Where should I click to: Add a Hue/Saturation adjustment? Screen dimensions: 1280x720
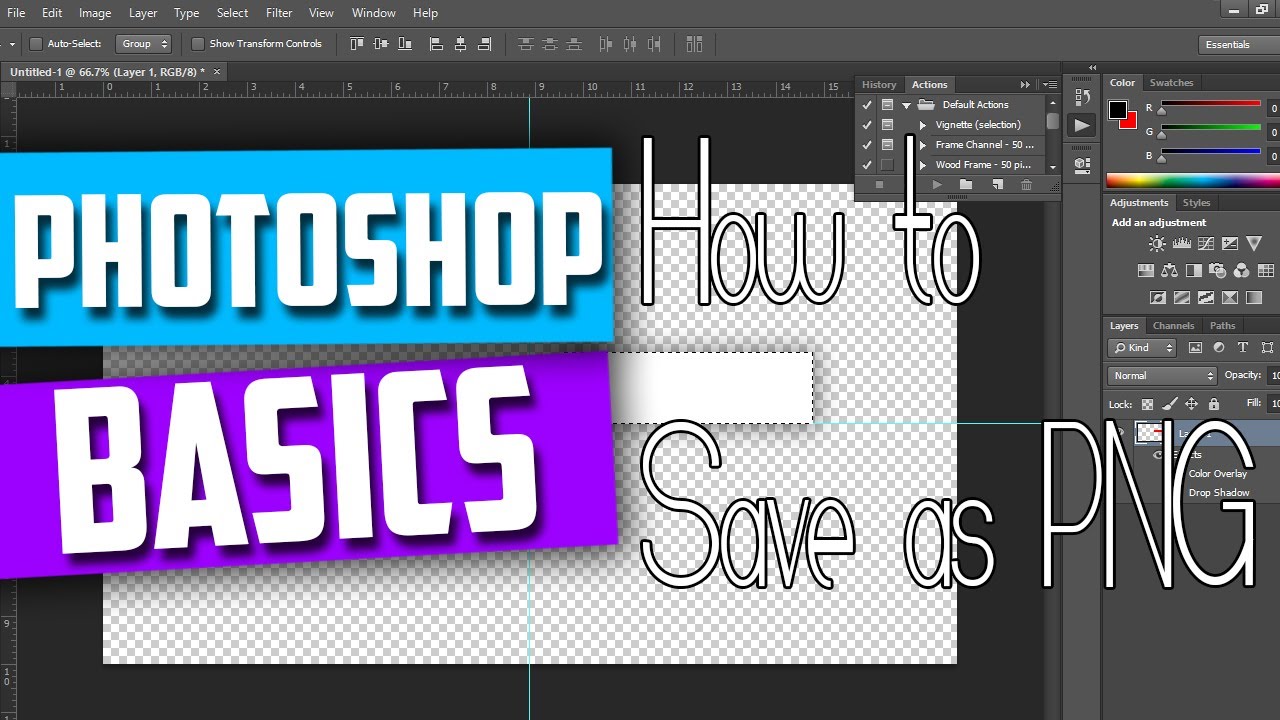(1145, 271)
